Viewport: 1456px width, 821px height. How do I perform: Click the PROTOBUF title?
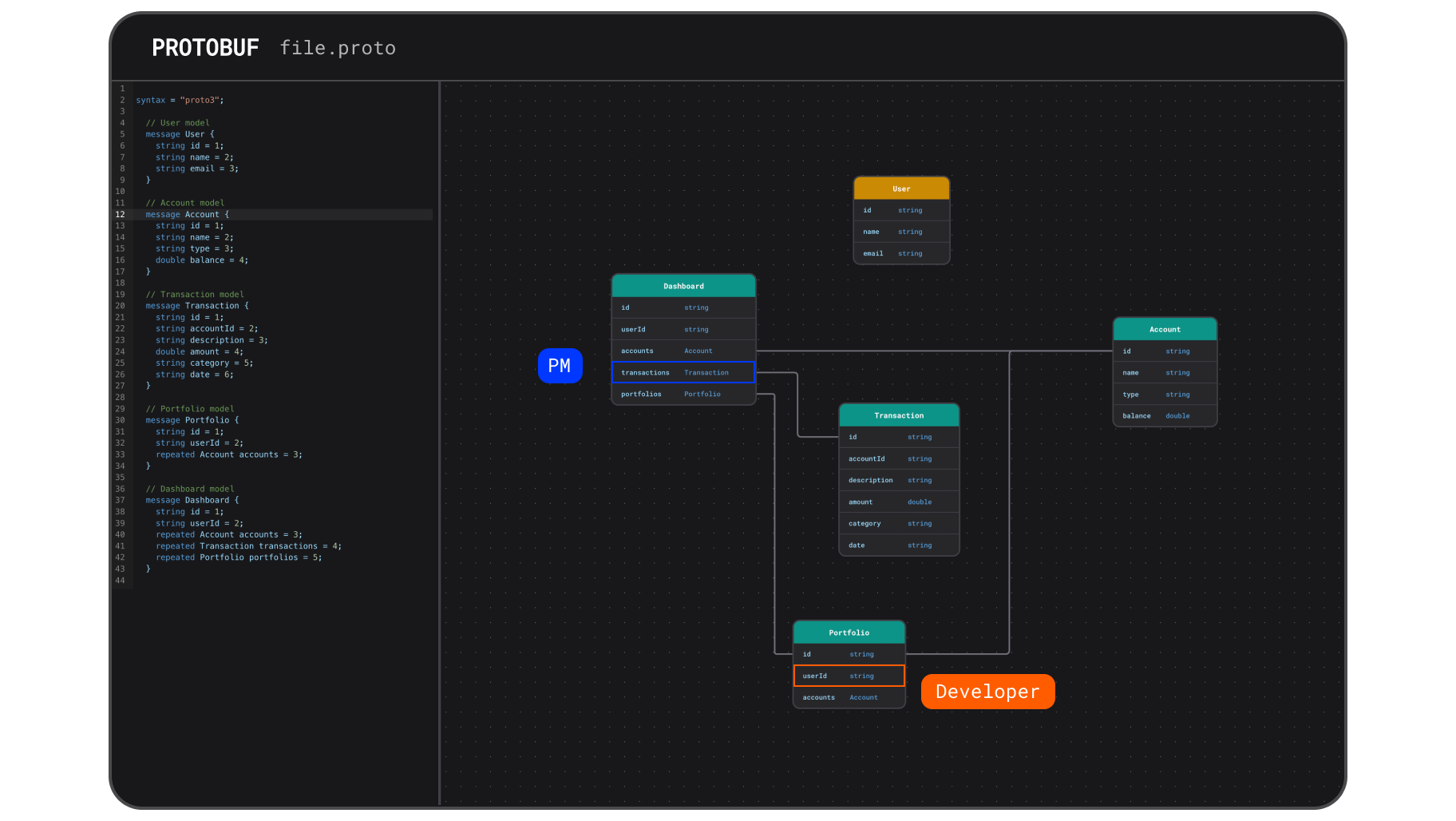(205, 48)
